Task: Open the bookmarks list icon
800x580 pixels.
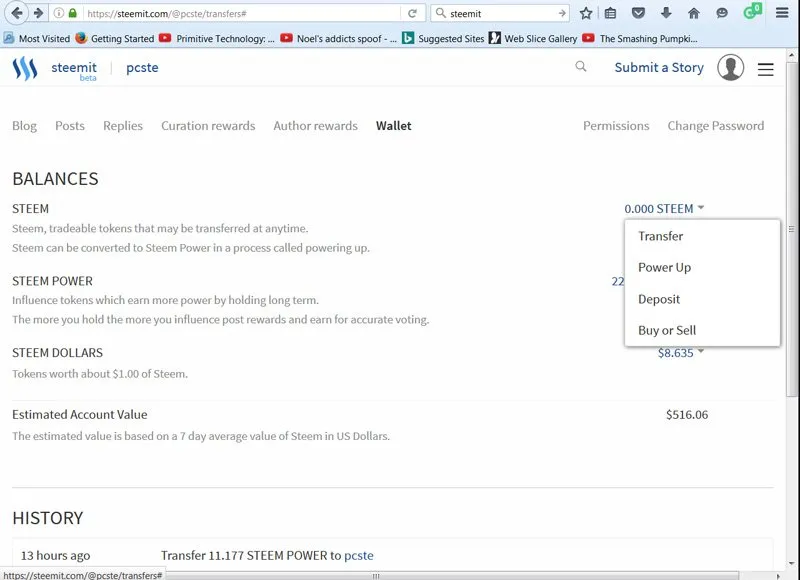Action: (610, 13)
